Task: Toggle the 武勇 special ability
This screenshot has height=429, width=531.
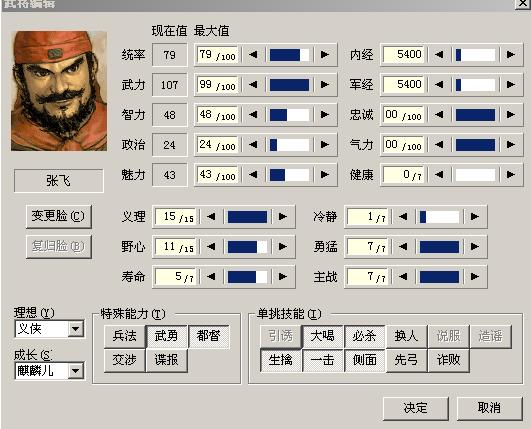Action: click(166, 336)
